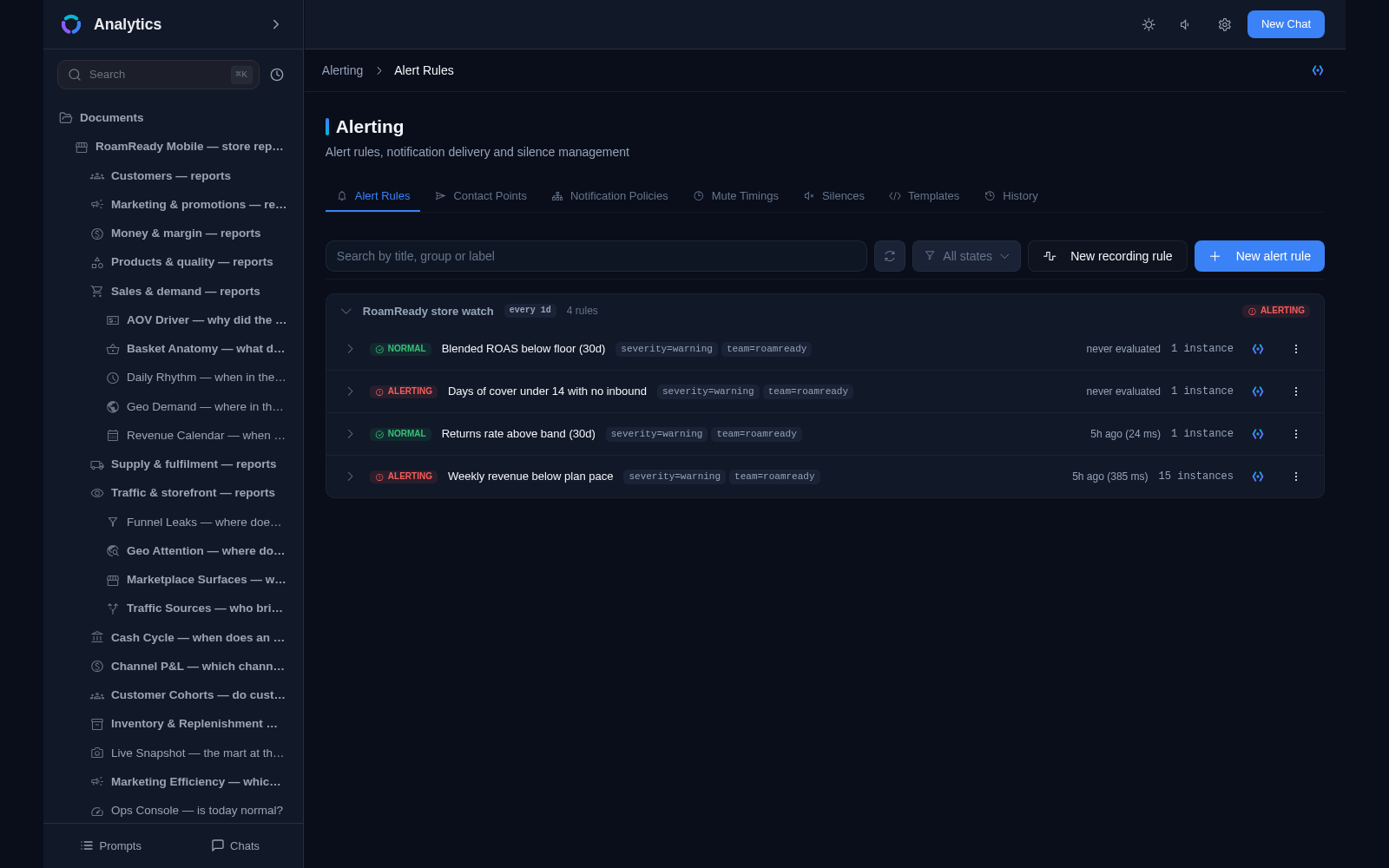Click code icon beside breadcrumb bar
This screenshot has width=1389, height=868.
coord(1317,70)
